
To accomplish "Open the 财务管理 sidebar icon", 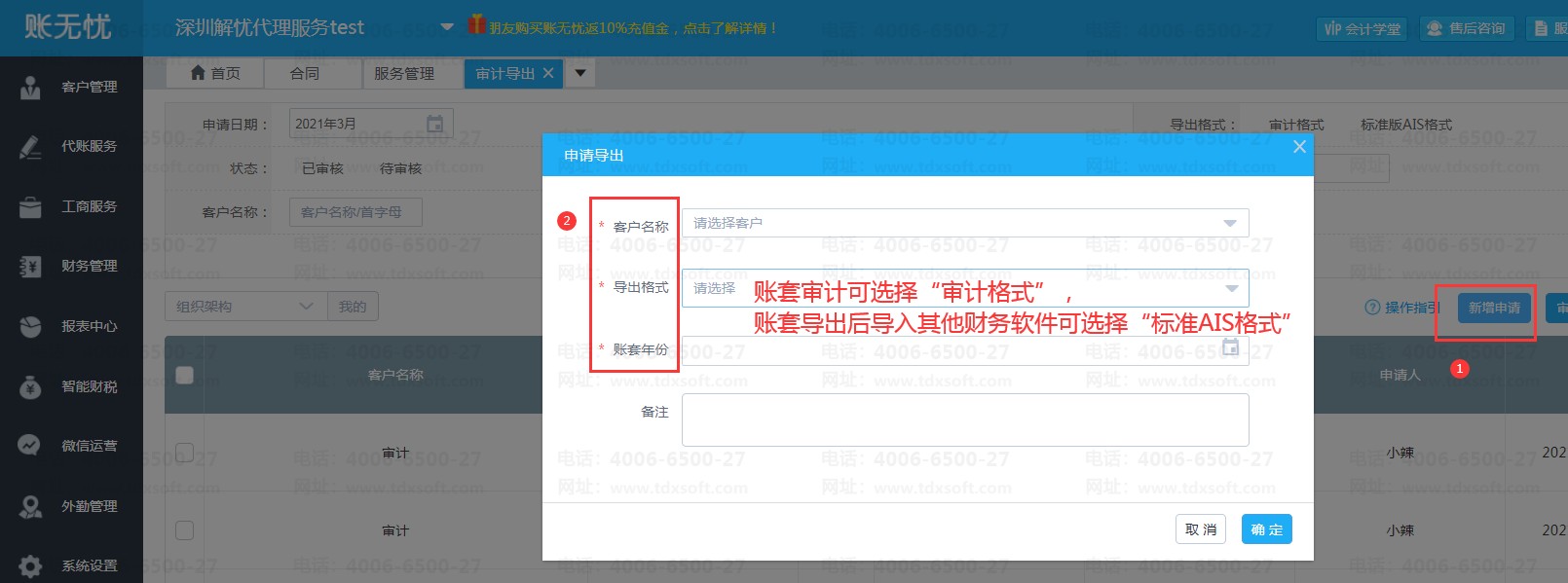I will (x=30, y=267).
